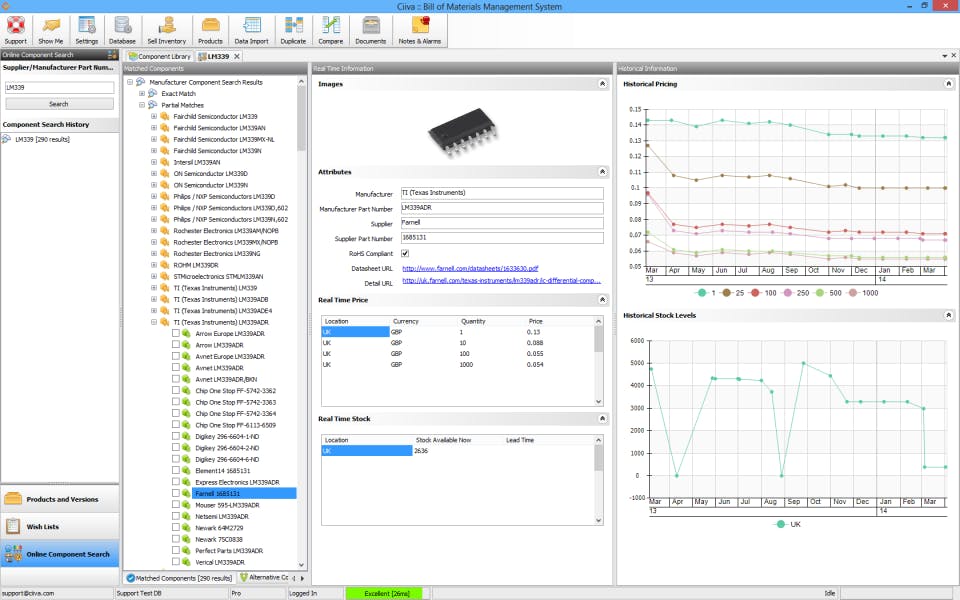Close the LM339 tab
Image resolution: width=960 pixels, height=600 pixels.
[237, 56]
